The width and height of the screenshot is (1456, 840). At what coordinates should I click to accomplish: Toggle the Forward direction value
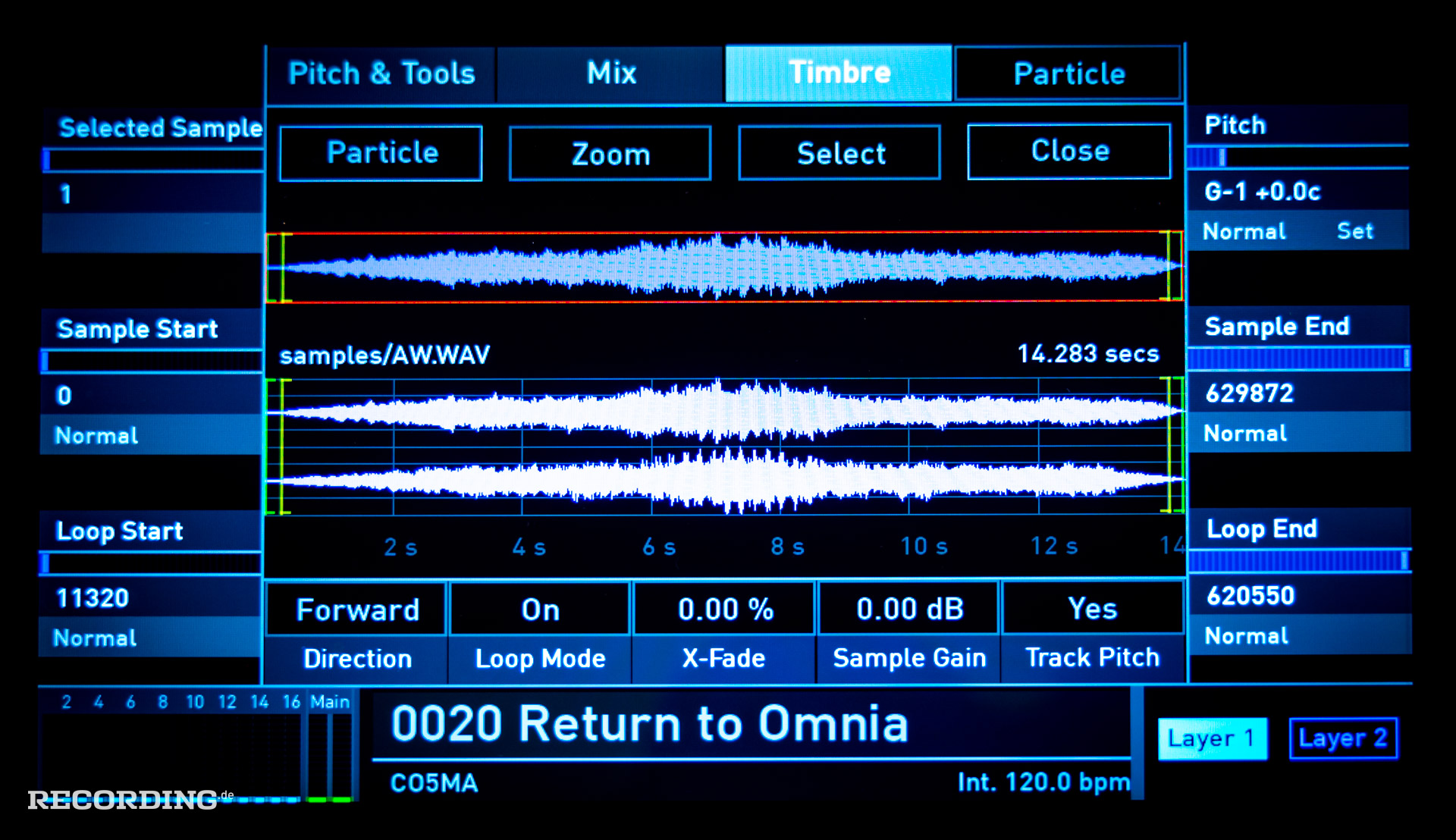[356, 610]
